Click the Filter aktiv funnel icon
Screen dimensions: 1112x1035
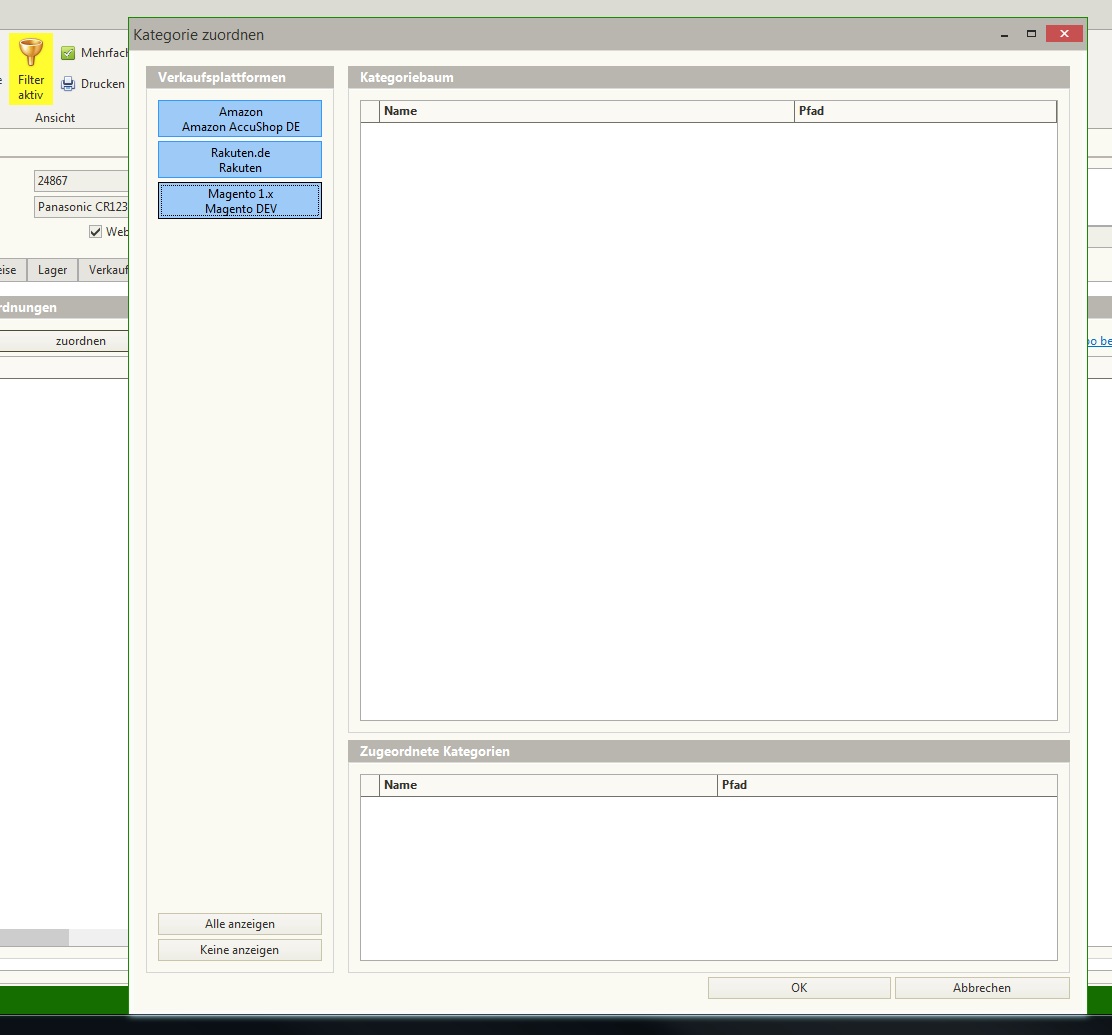click(31, 54)
